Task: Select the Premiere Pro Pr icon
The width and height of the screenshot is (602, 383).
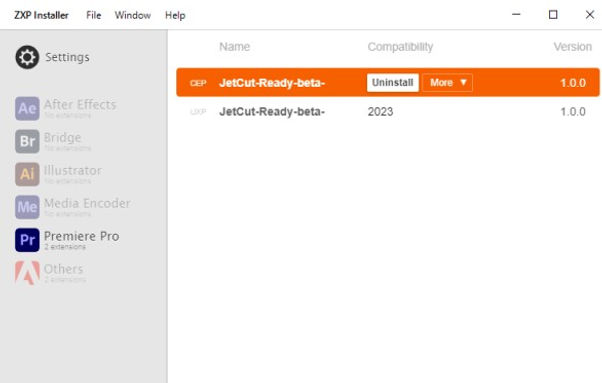Action: tap(27, 240)
